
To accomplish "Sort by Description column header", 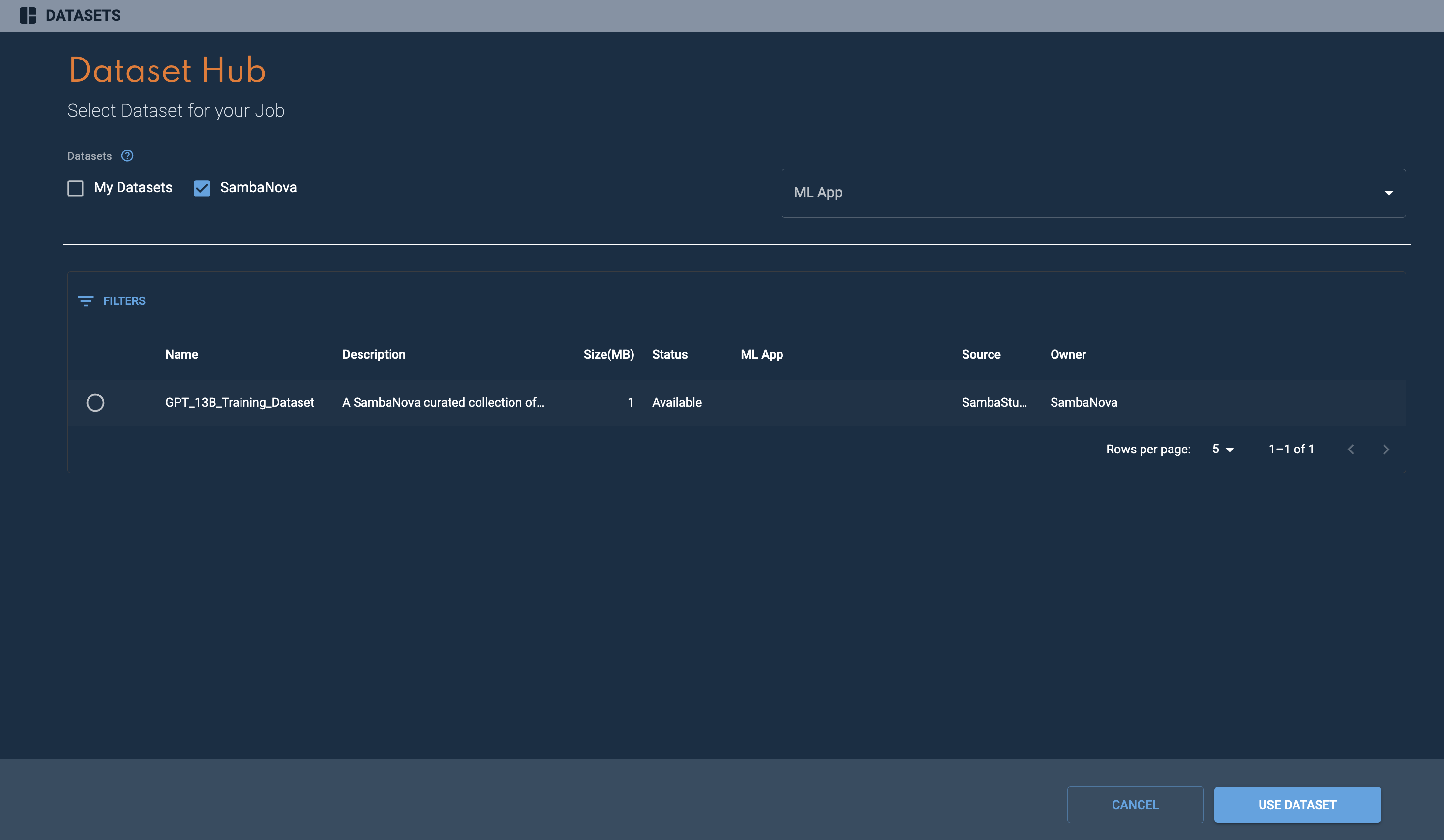I will point(374,354).
